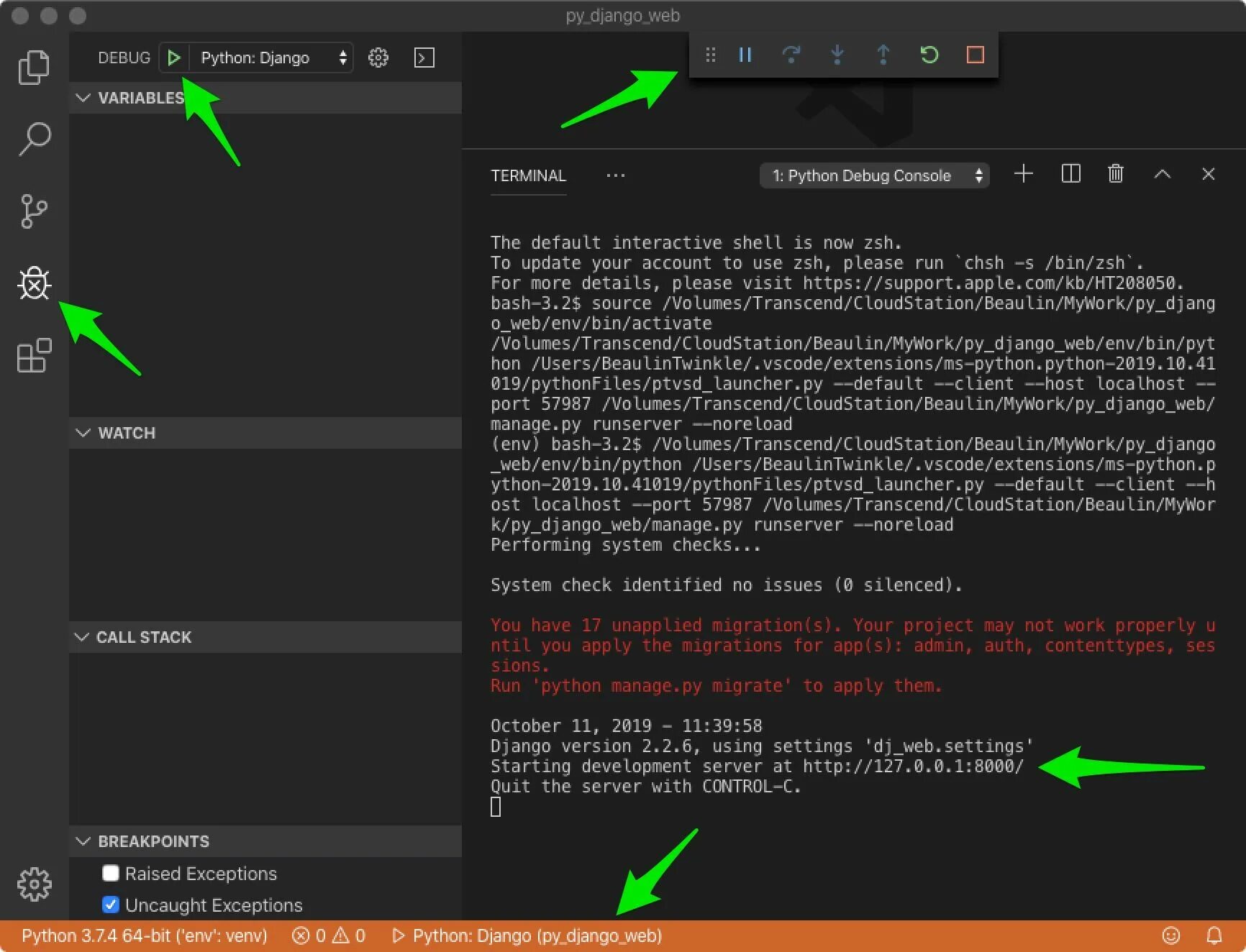Click the terminal cursor input line

(496, 807)
